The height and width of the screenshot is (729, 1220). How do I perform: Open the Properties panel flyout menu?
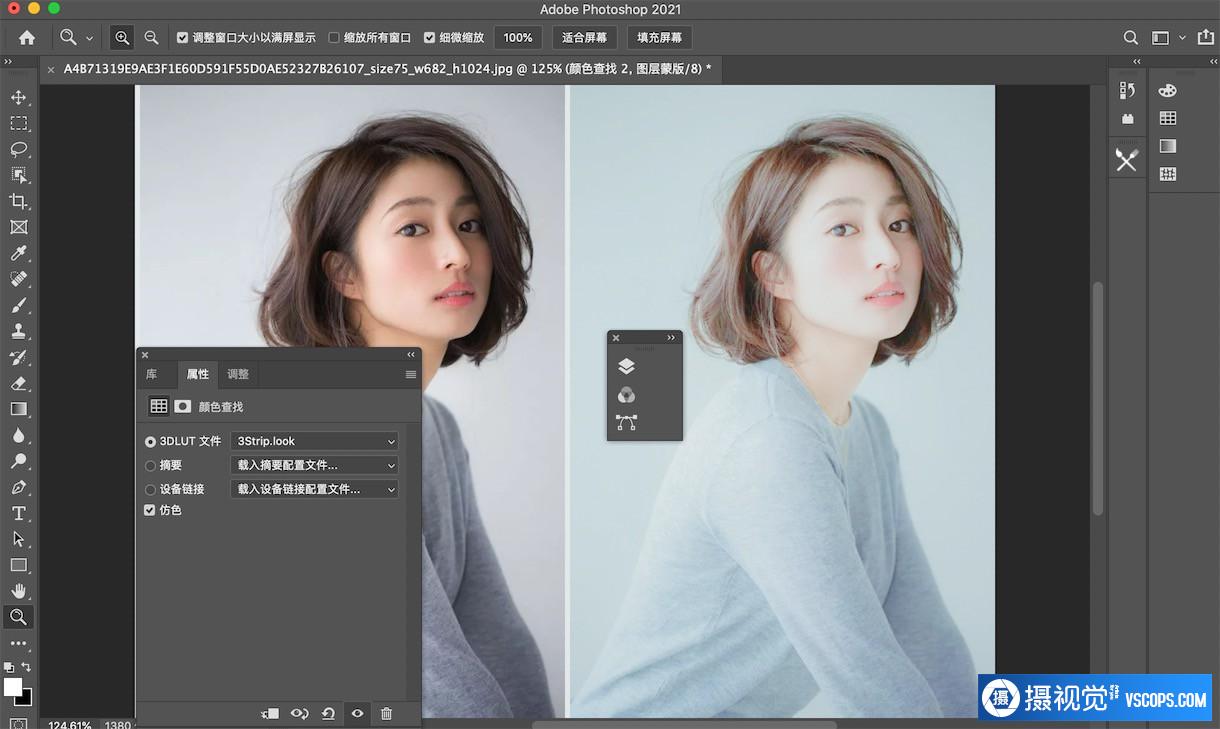pyautogui.click(x=410, y=374)
